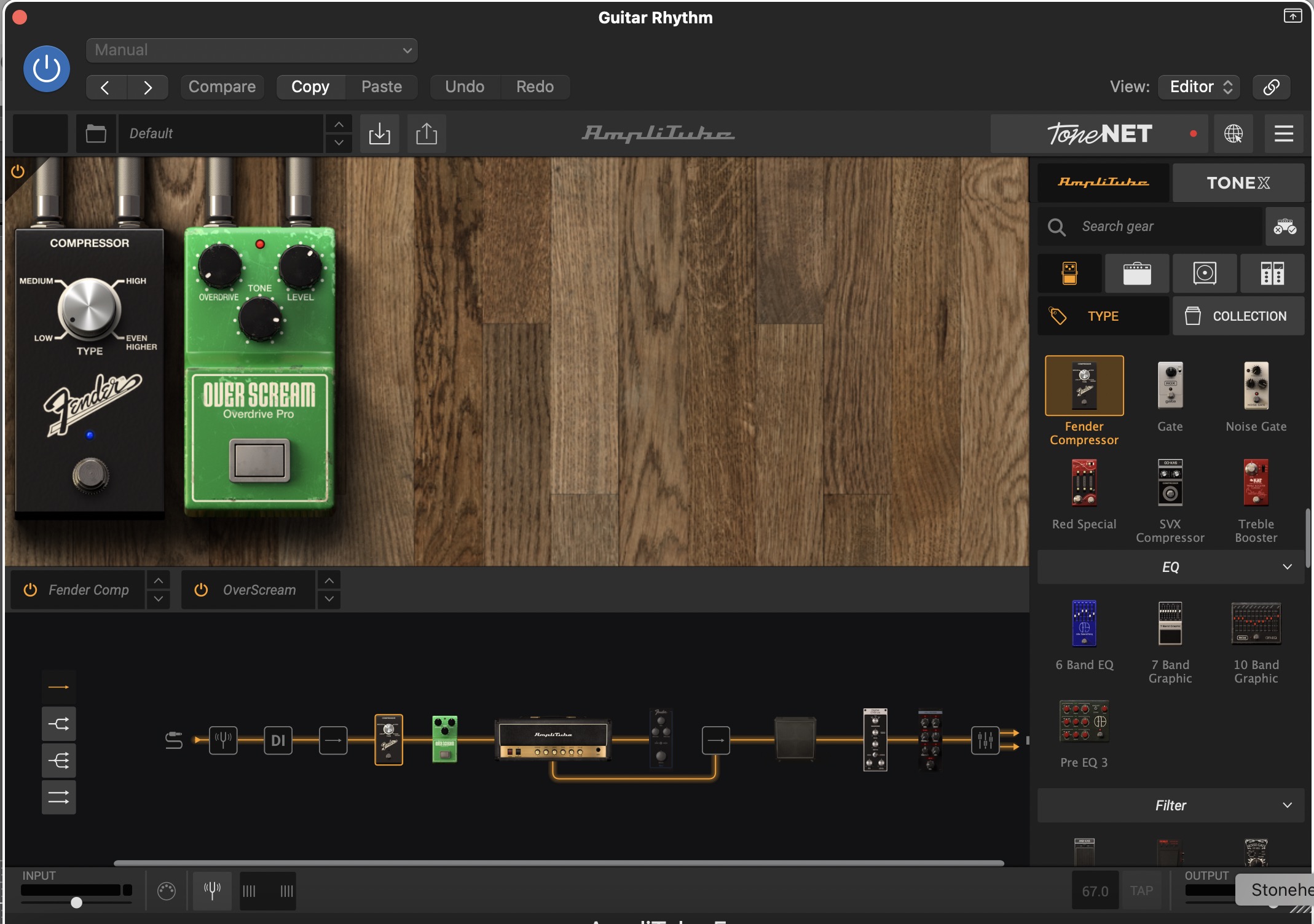Open the ToneNET panel

click(x=1099, y=133)
